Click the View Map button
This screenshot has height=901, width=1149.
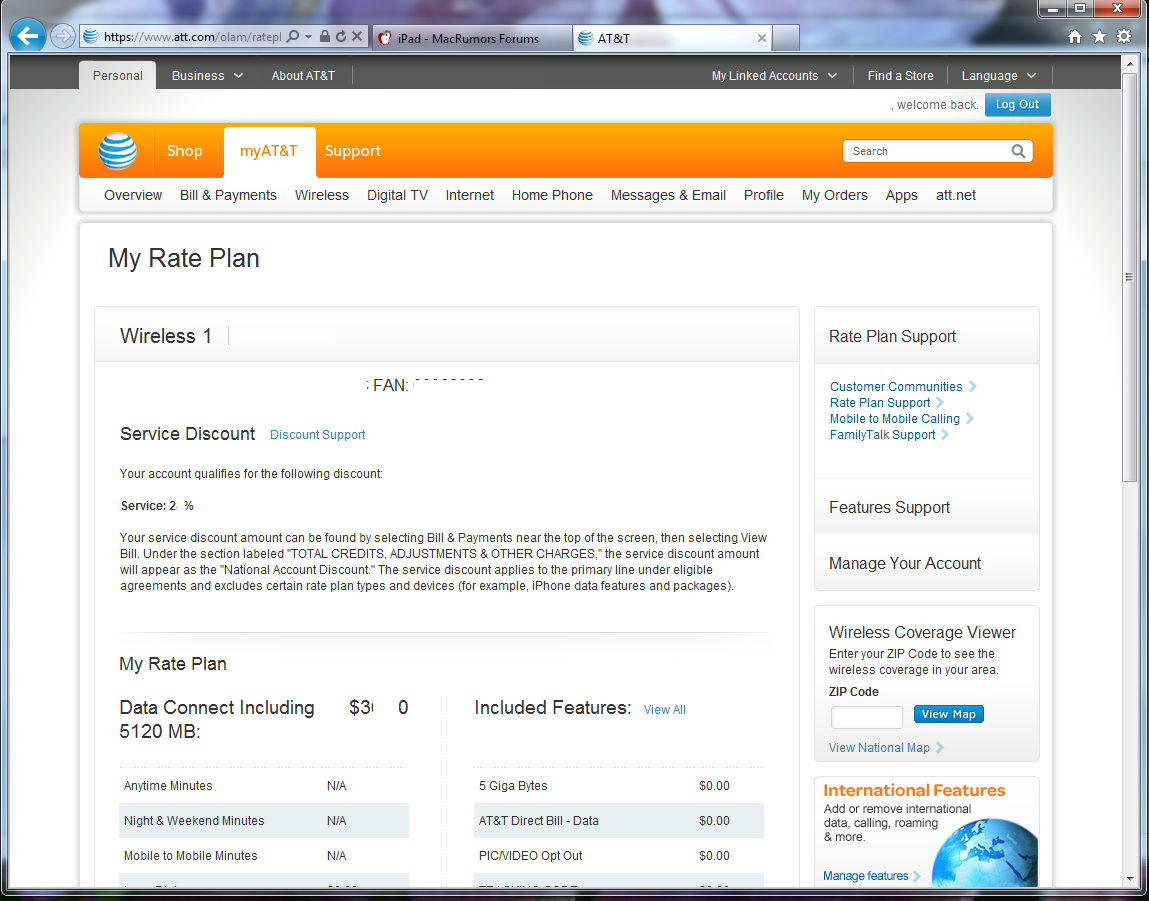(x=948, y=713)
